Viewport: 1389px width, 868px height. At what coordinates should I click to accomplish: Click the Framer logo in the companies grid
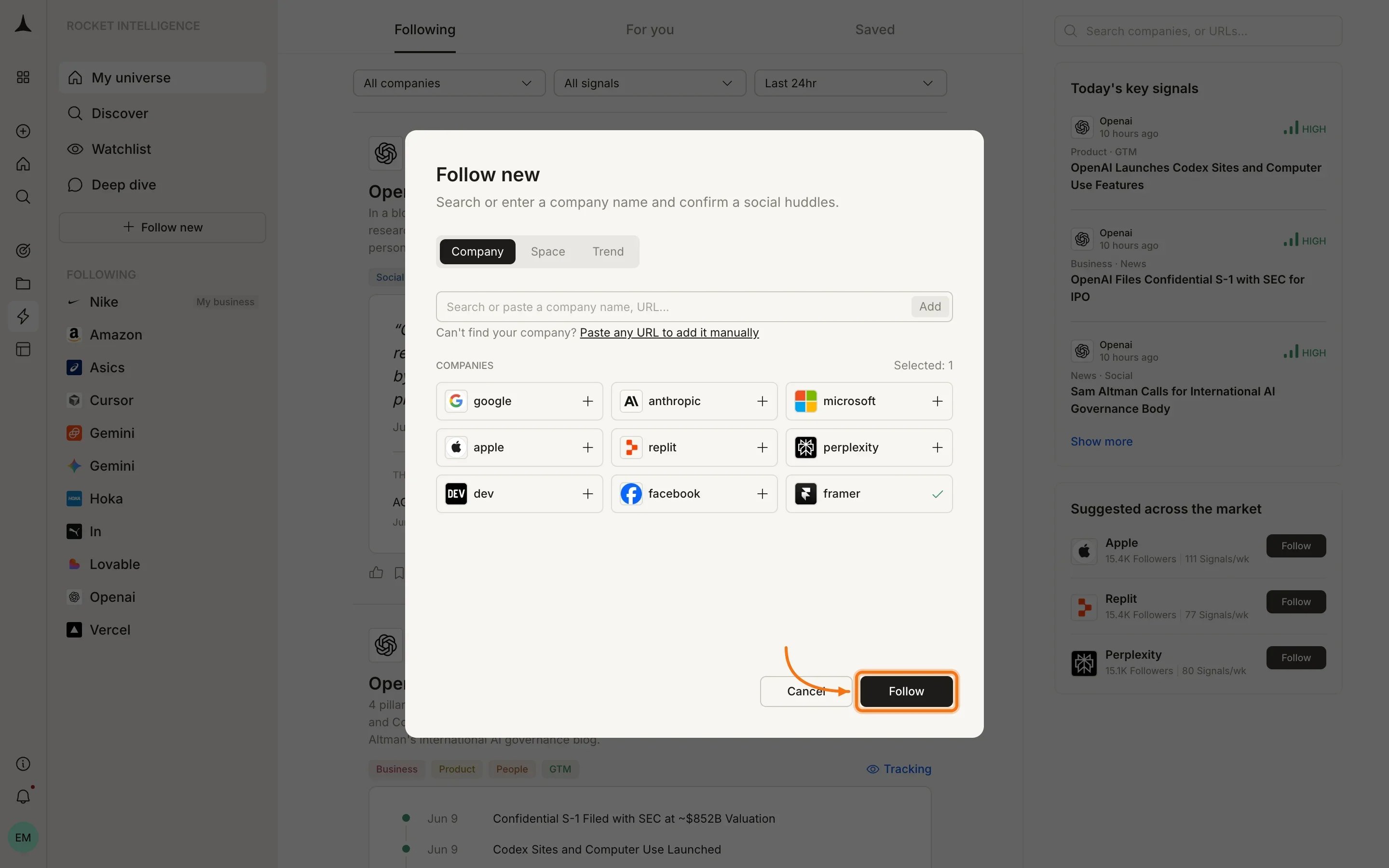point(805,494)
